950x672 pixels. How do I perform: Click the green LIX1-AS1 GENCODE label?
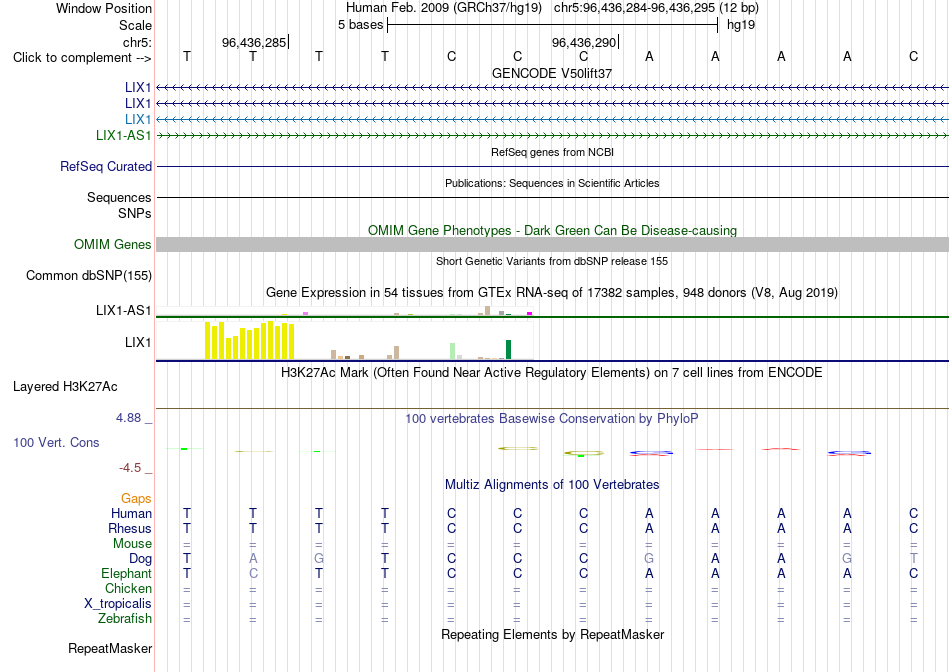(124, 135)
